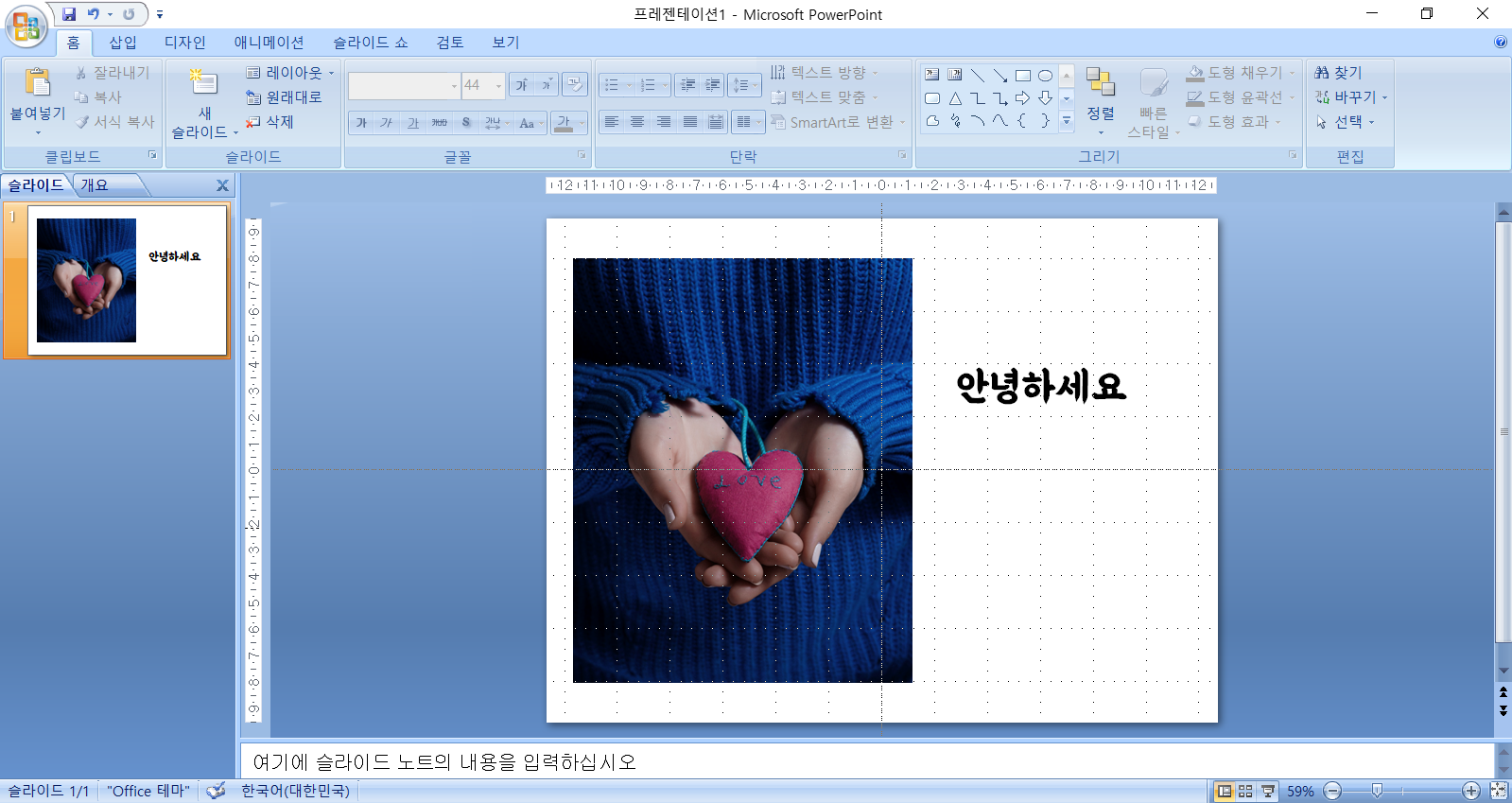Toggle Italic formatting
Viewport: 1512px width, 803px height.
[x=386, y=123]
